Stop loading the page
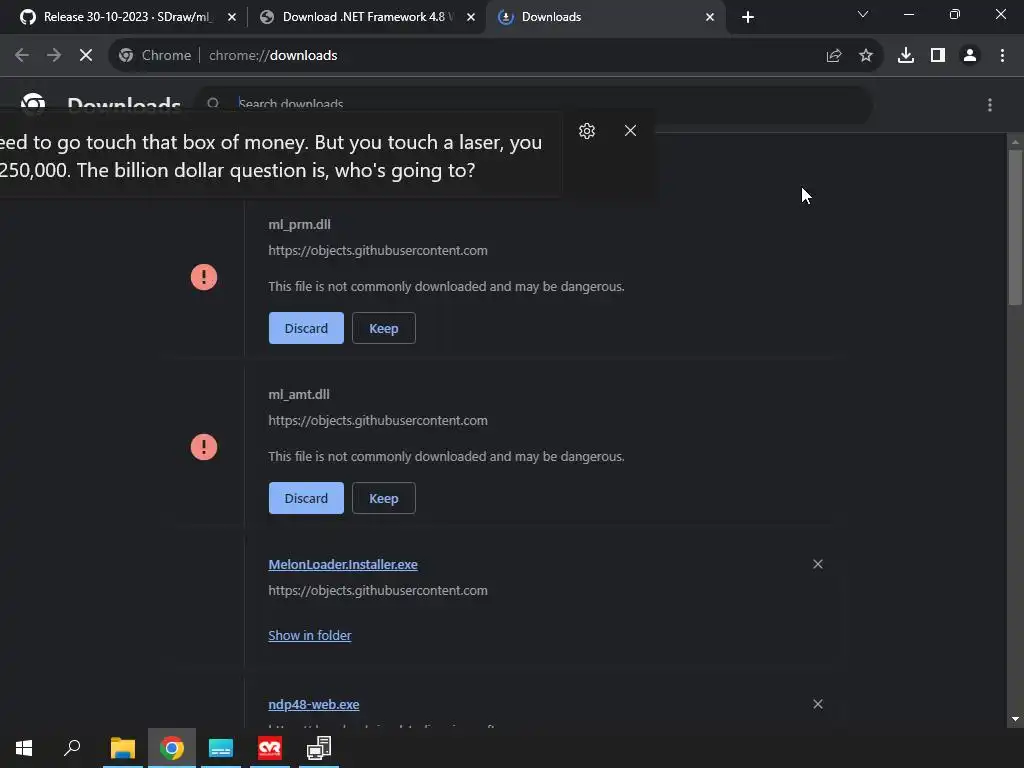Image resolution: width=1024 pixels, height=768 pixels. 86,56
